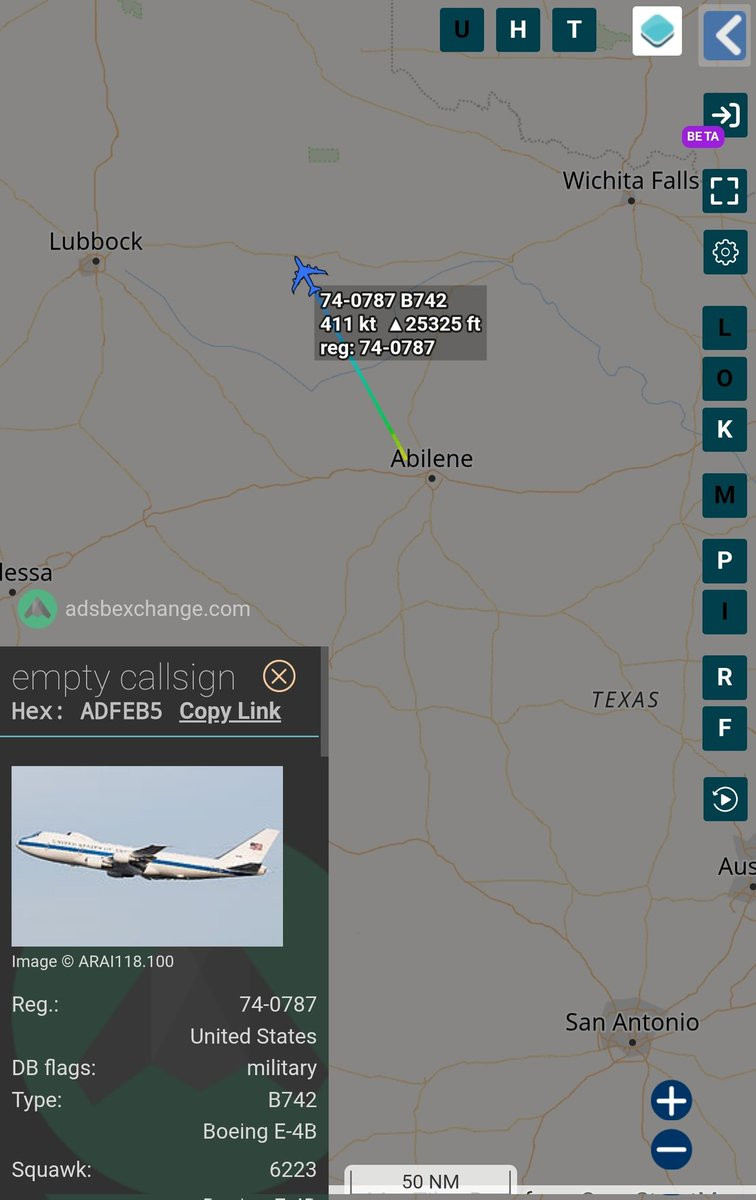The width and height of the screenshot is (756, 1200).
Task: Zoom out with the minus button
Action: click(671, 1149)
